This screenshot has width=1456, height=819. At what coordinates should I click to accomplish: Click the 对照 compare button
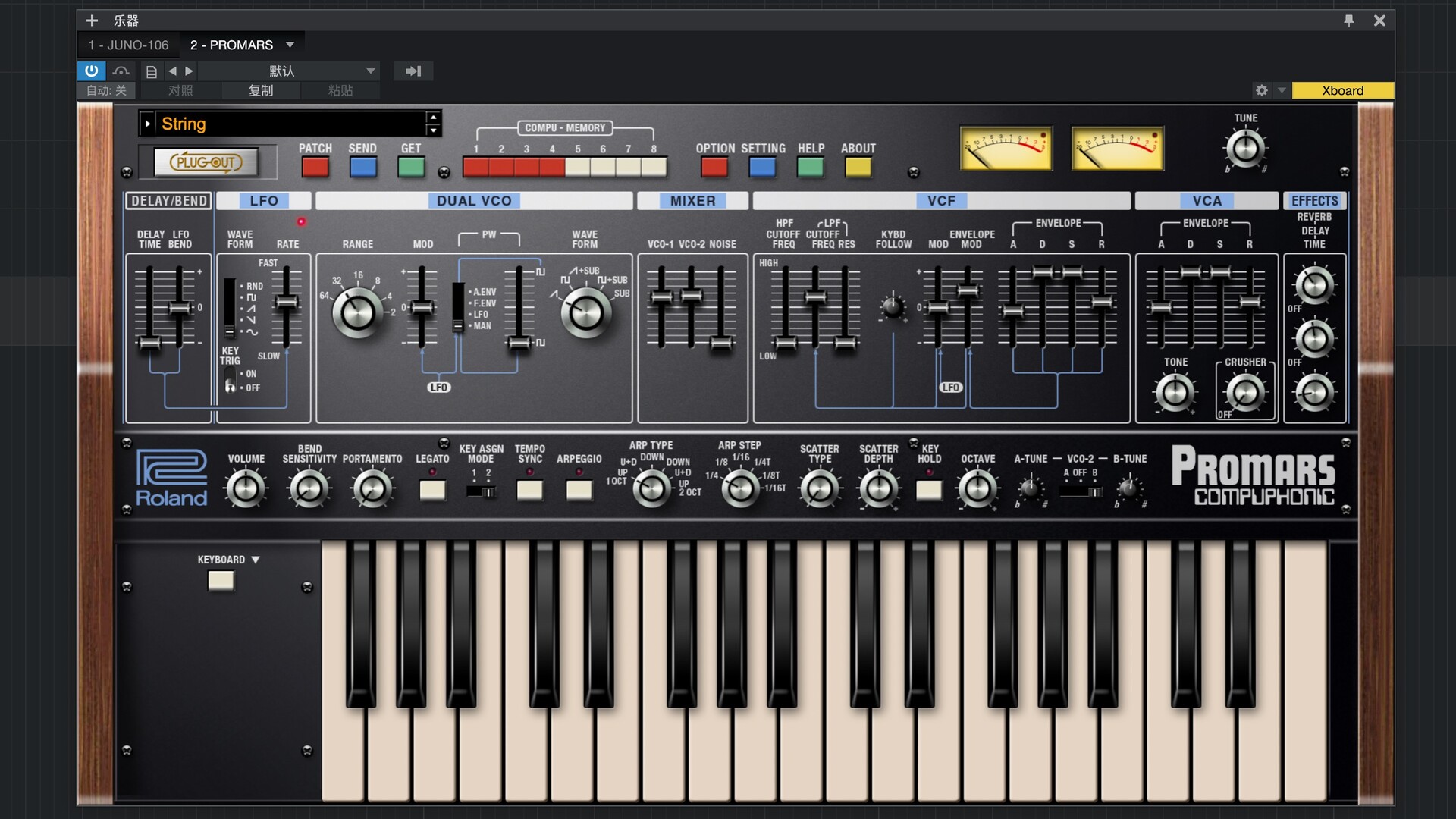coord(180,90)
